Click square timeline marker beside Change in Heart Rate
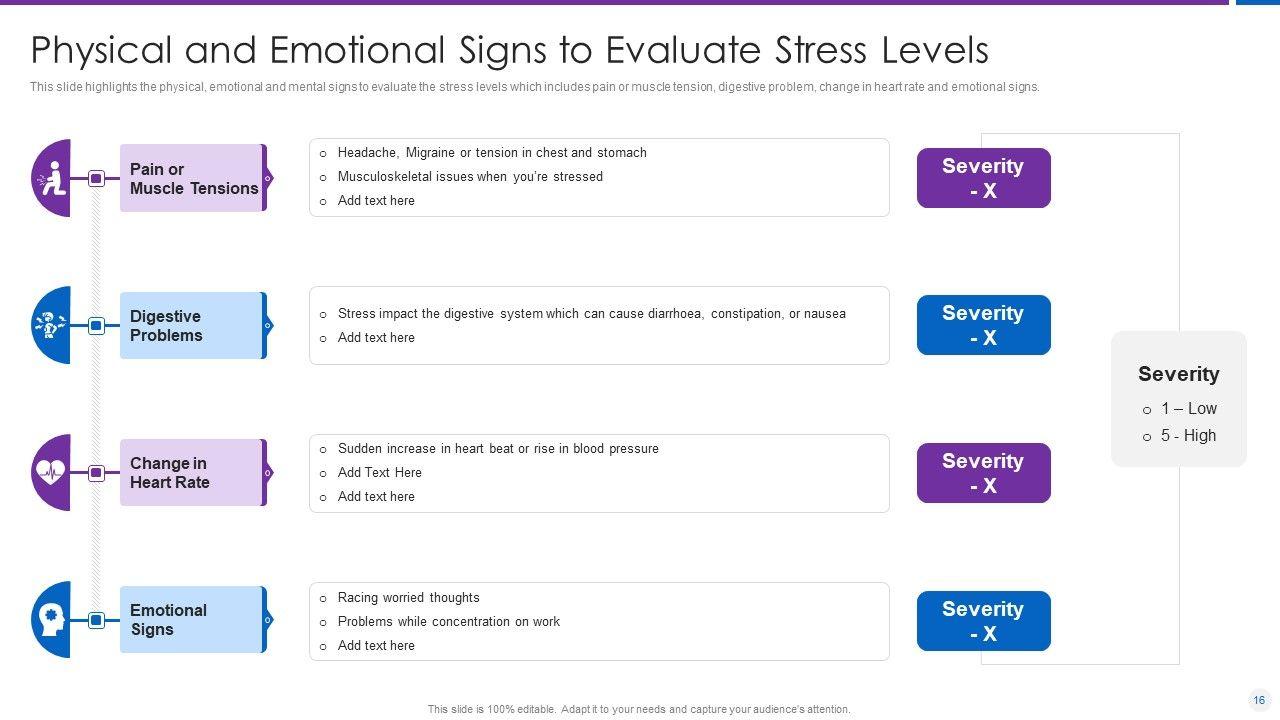Viewport: 1280px width, 720px height. click(97, 473)
